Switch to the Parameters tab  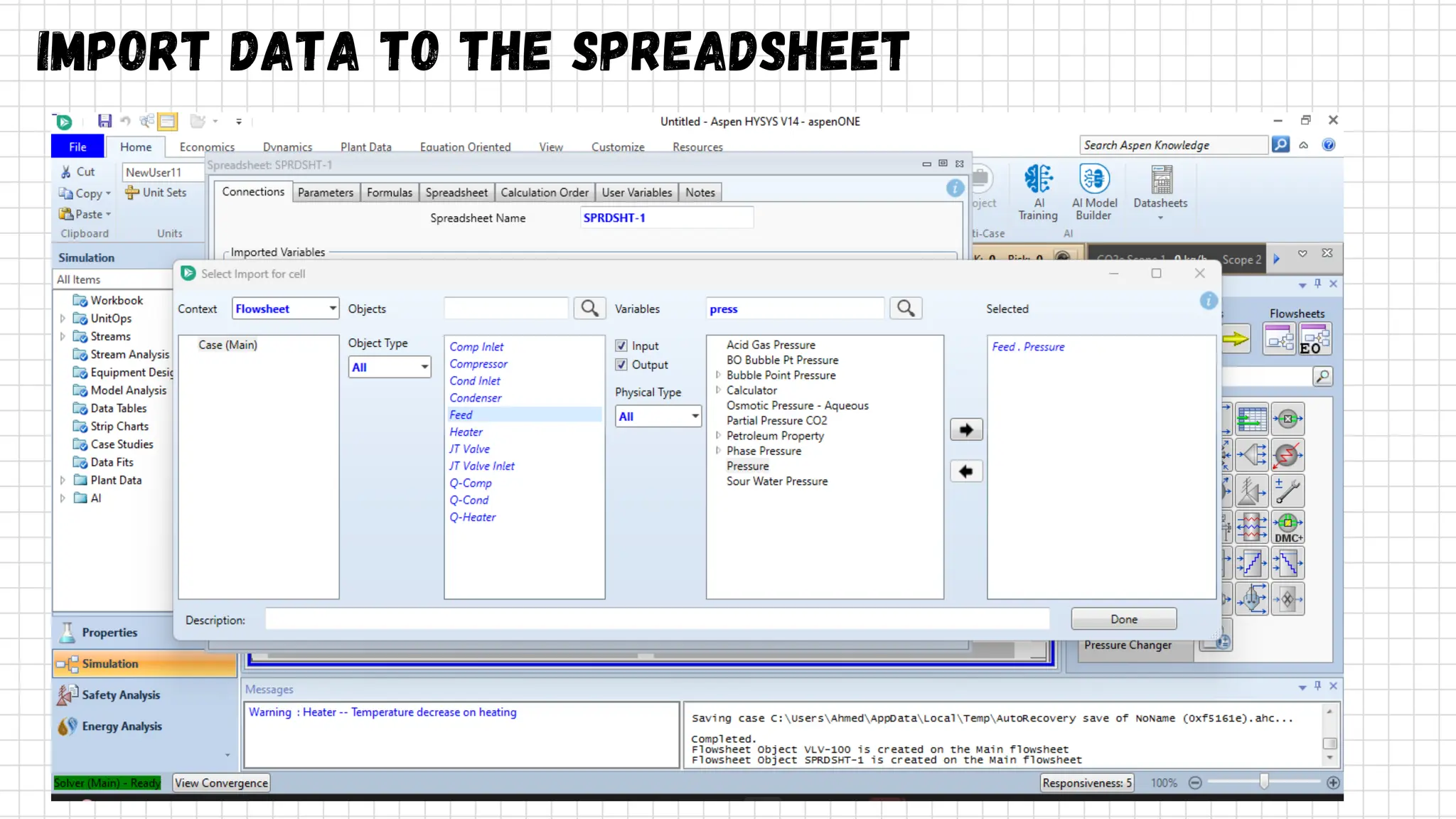click(326, 193)
